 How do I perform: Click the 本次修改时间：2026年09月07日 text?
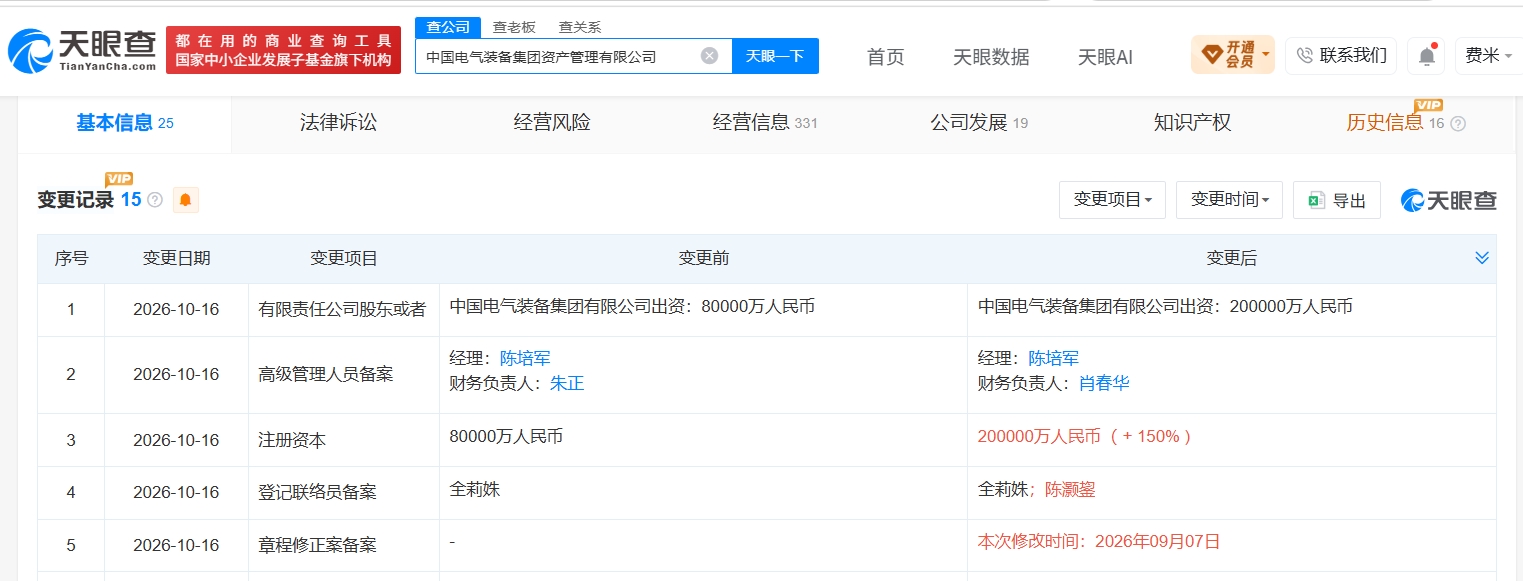coord(1099,542)
